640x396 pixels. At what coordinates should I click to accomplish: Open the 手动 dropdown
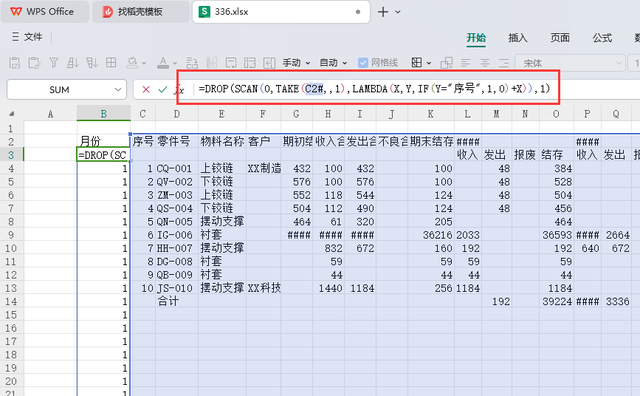click(296, 62)
